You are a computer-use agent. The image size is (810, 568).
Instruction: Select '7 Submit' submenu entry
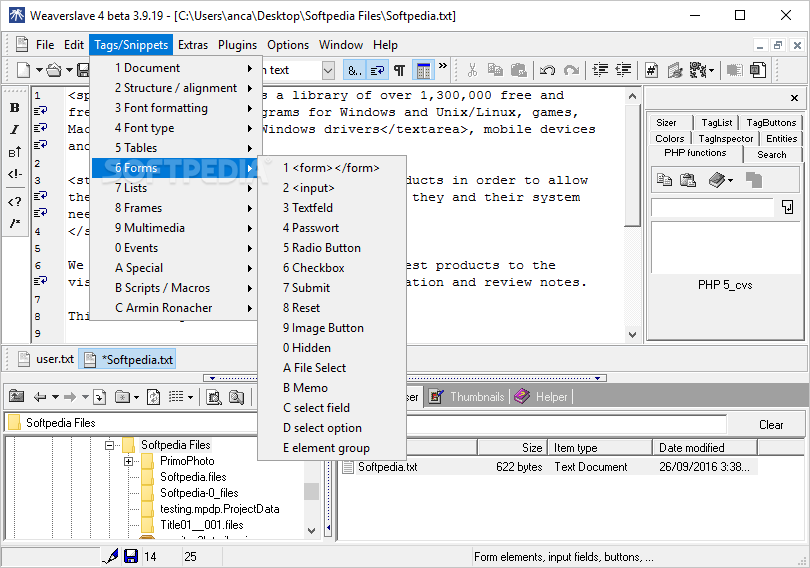click(x=332, y=288)
